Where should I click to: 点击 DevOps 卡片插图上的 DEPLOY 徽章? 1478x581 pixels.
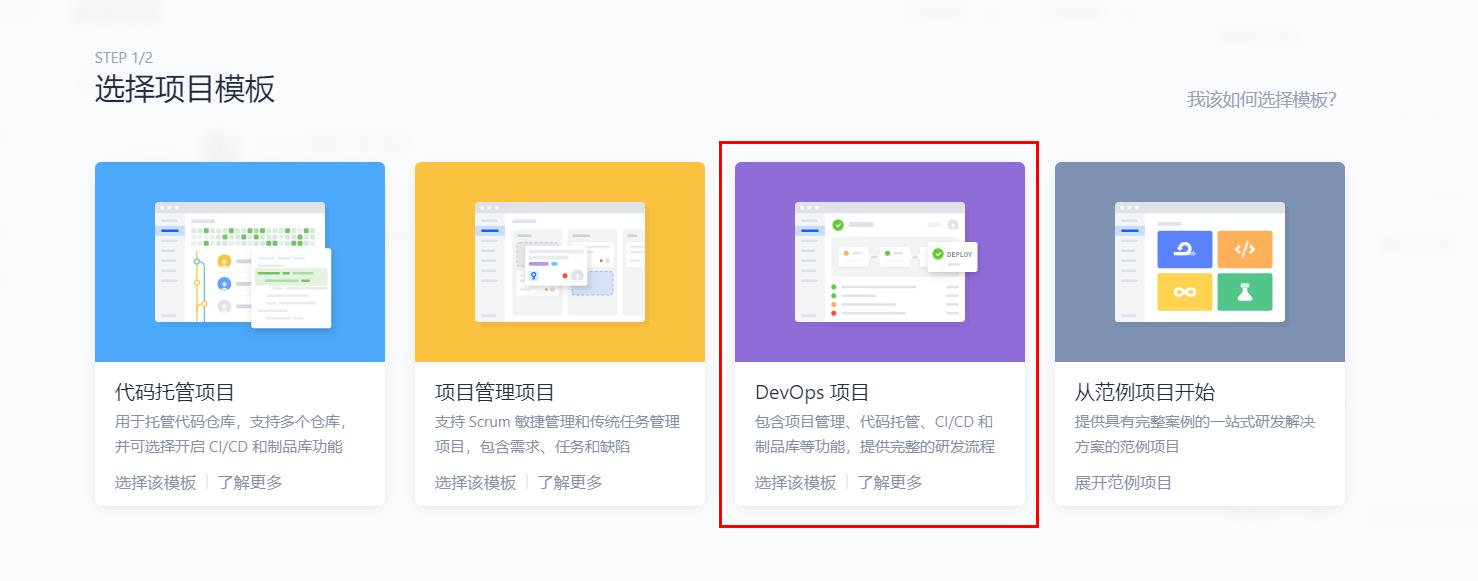click(x=952, y=256)
